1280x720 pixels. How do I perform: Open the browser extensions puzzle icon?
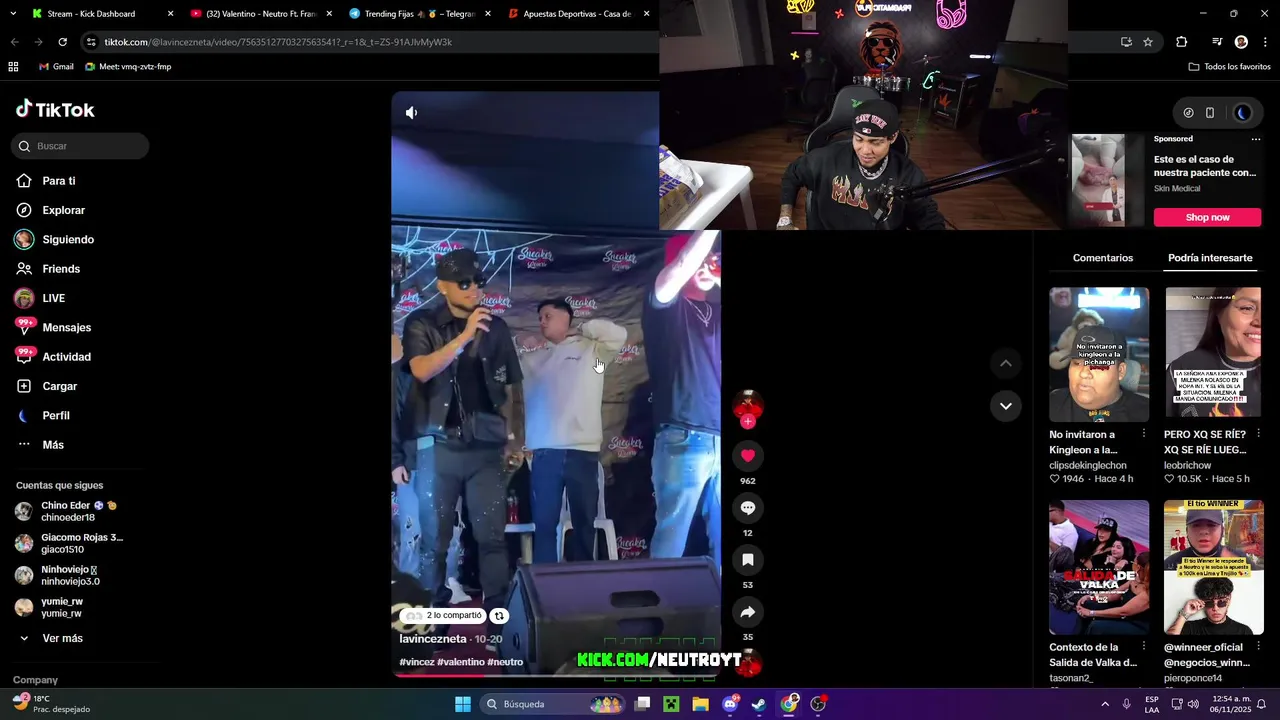point(1182,42)
